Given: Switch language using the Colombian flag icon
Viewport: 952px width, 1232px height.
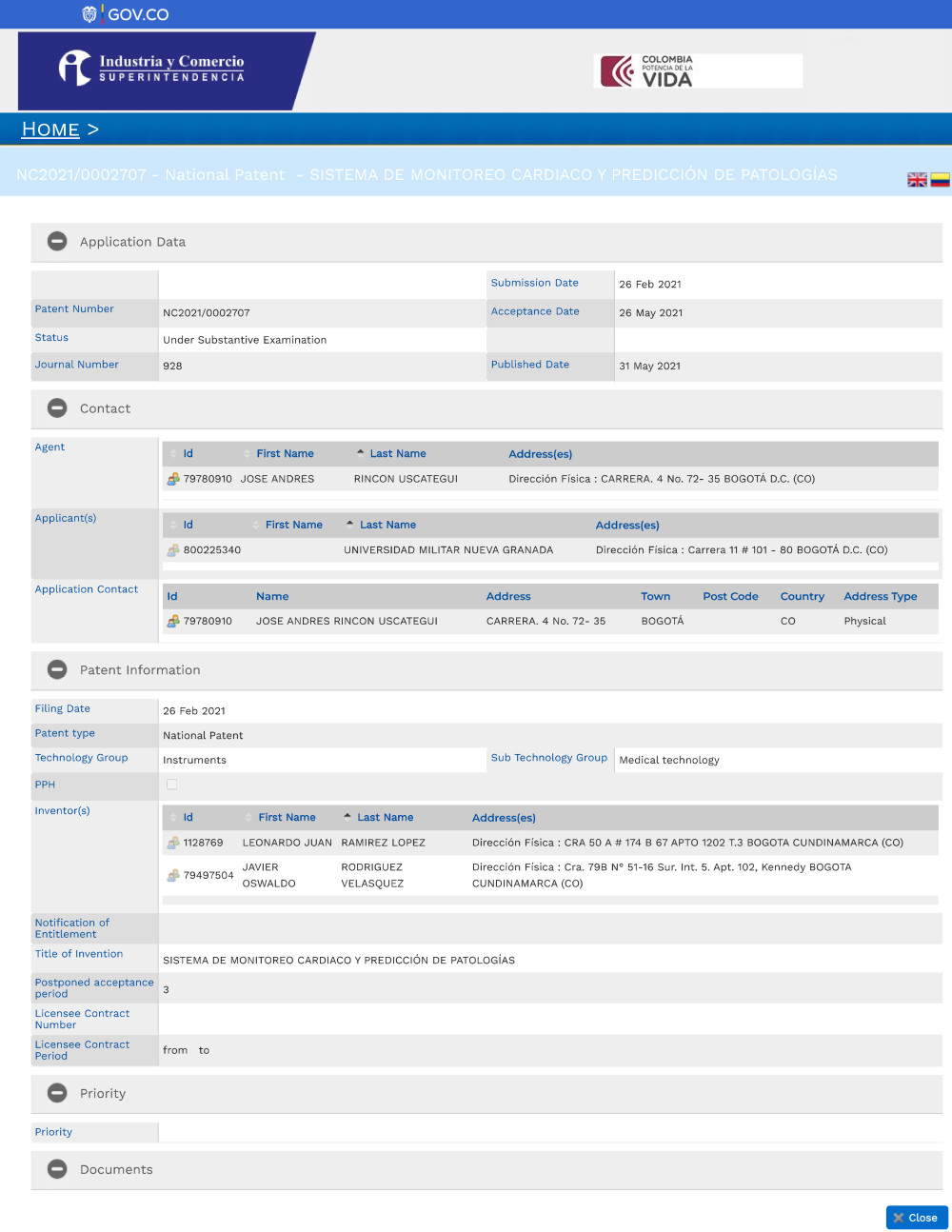Looking at the screenshot, I should pyautogui.click(x=940, y=180).
